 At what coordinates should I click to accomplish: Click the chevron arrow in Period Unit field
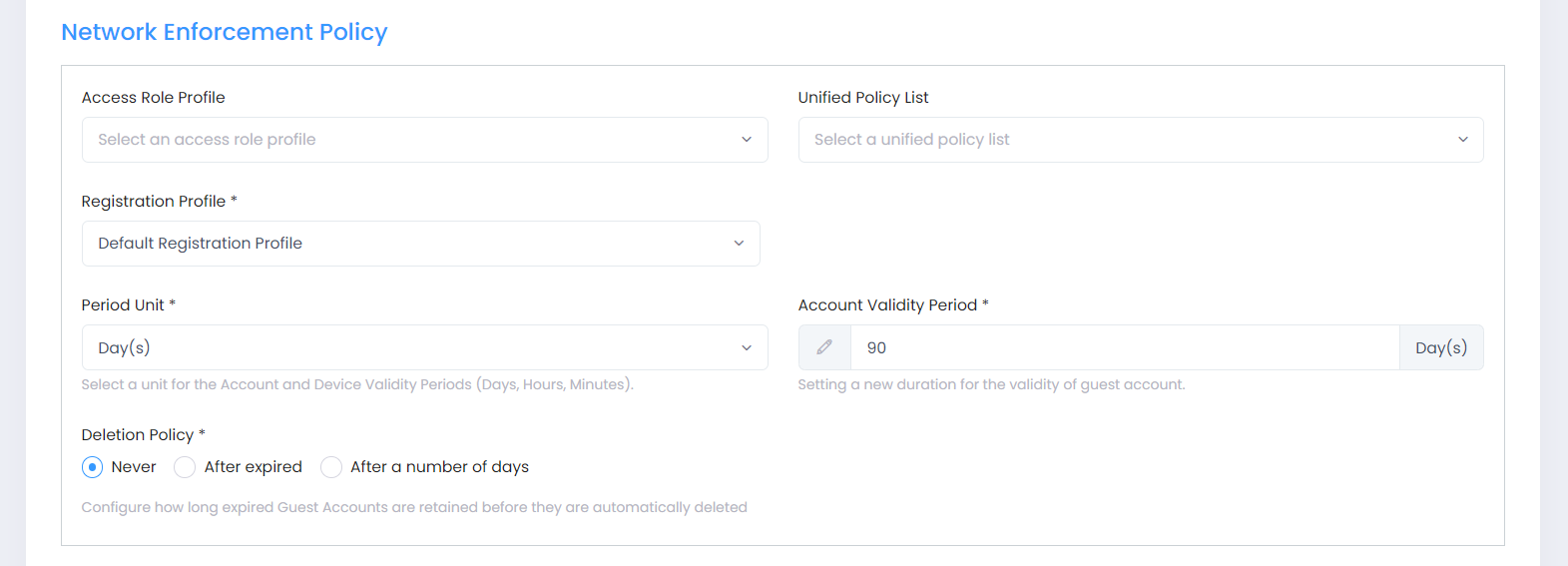click(746, 347)
